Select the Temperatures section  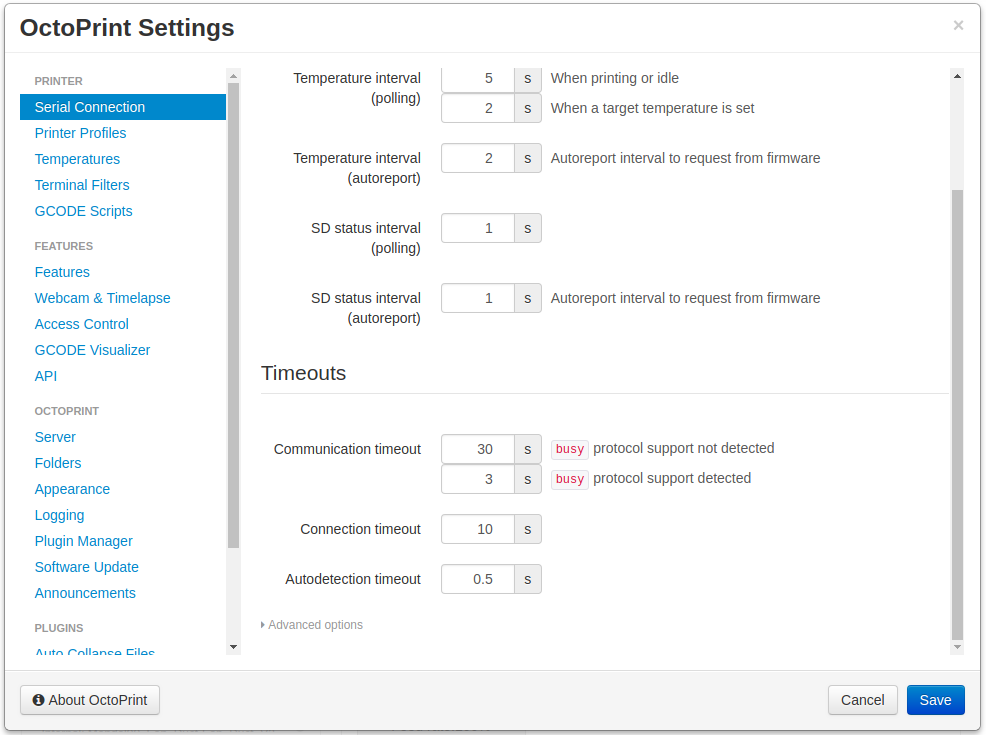pos(77,158)
